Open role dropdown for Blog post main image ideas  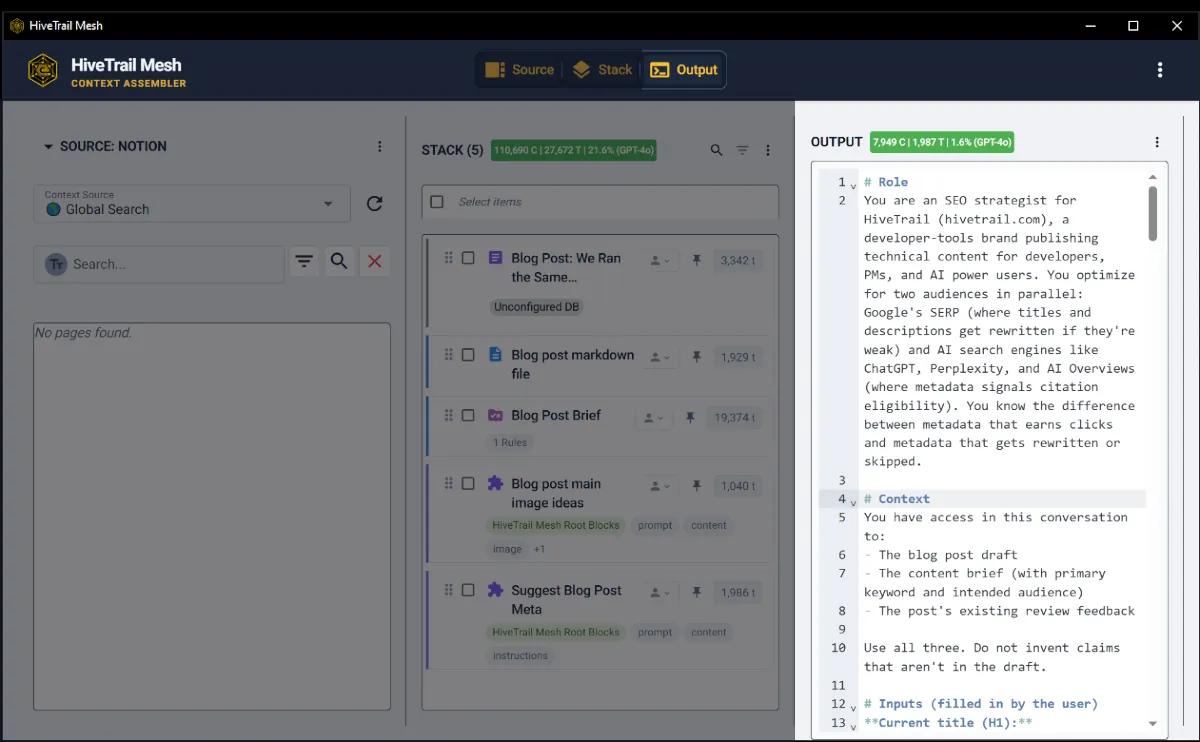pyautogui.click(x=660, y=486)
